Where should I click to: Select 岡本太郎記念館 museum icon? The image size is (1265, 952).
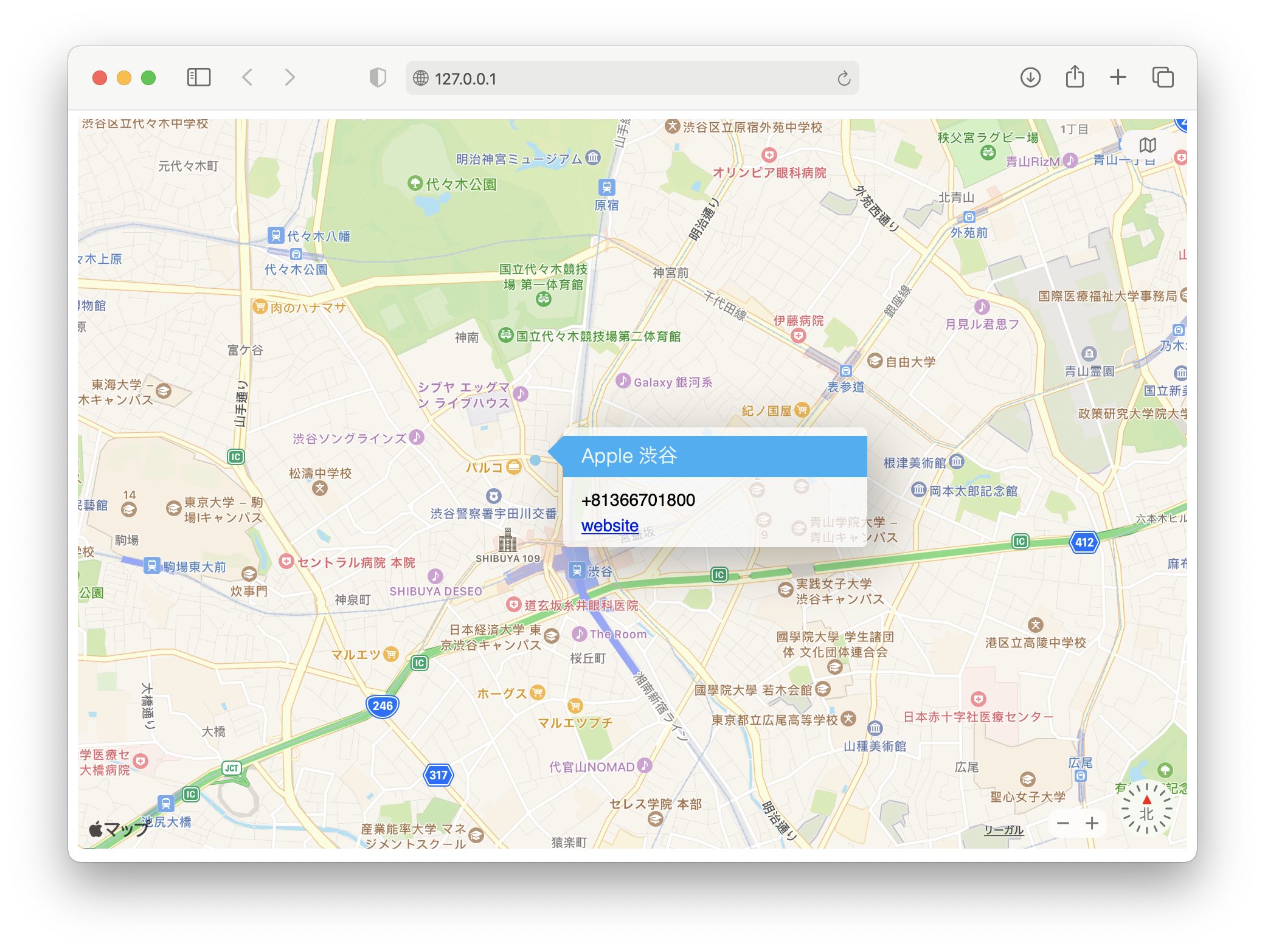[x=918, y=489]
